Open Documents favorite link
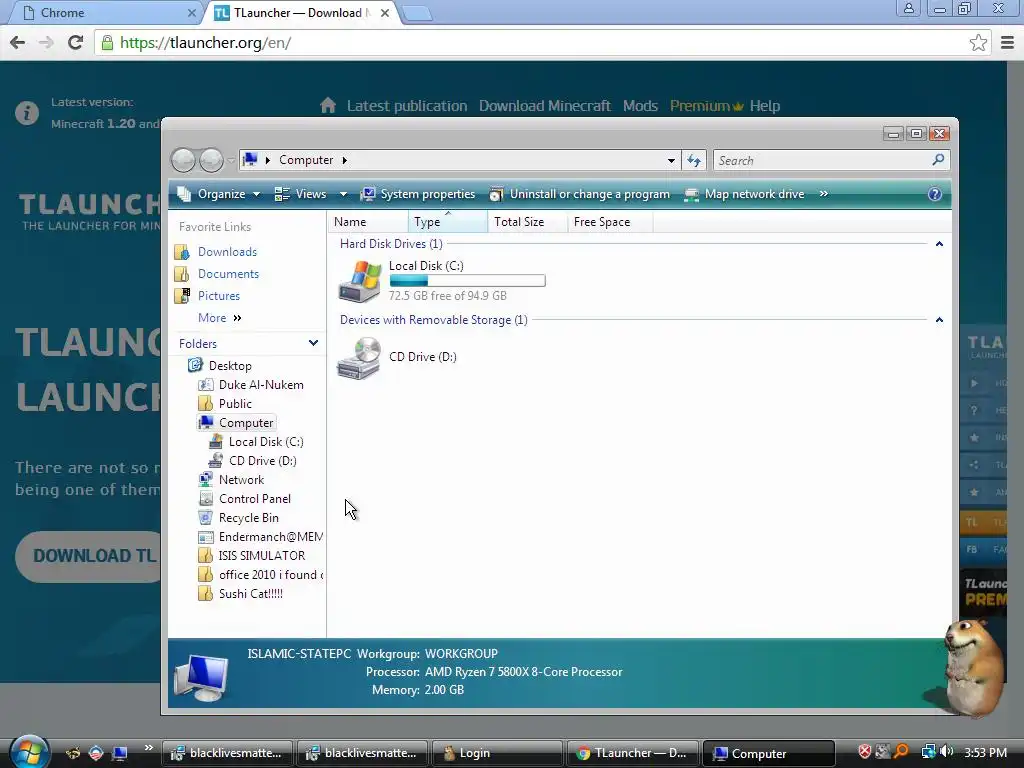This screenshot has width=1024, height=768. coord(228,274)
